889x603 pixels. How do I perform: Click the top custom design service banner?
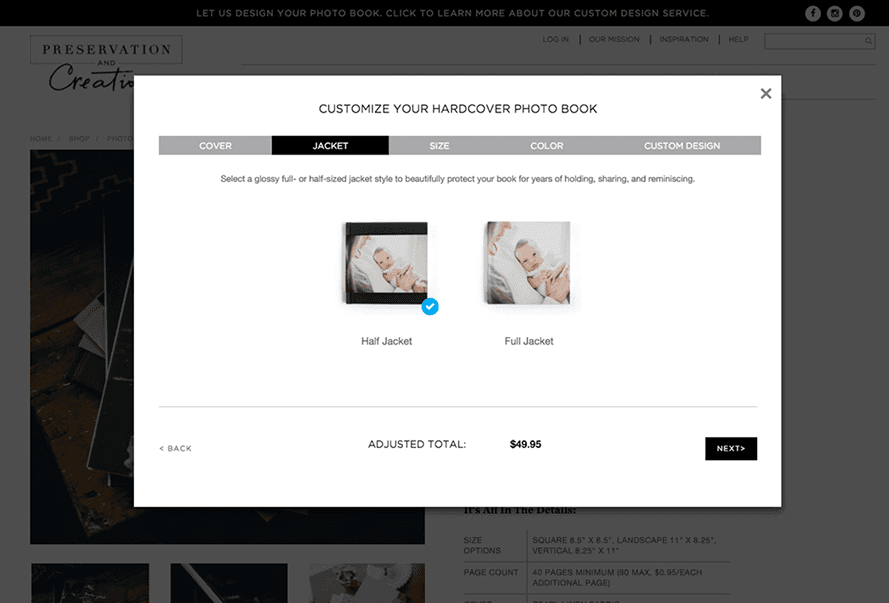(452, 13)
